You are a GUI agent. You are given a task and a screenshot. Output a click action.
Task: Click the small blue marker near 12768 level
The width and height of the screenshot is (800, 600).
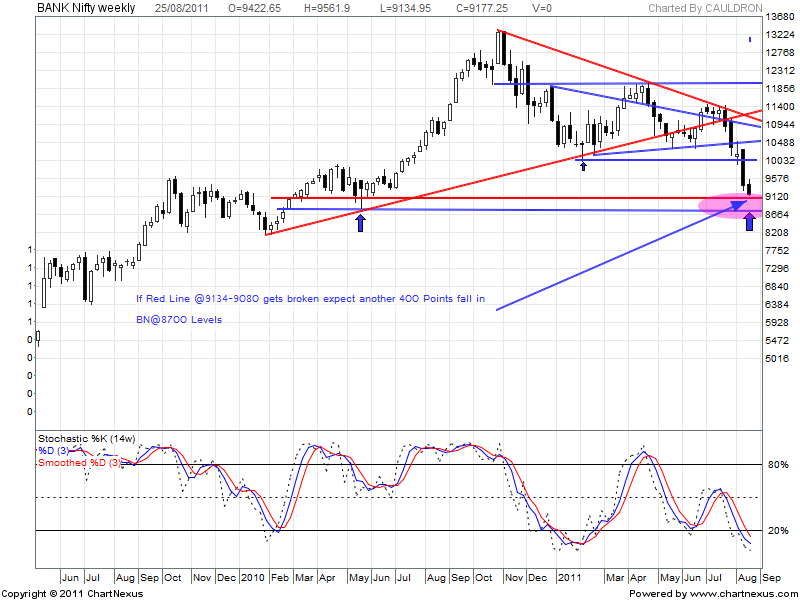[750, 40]
